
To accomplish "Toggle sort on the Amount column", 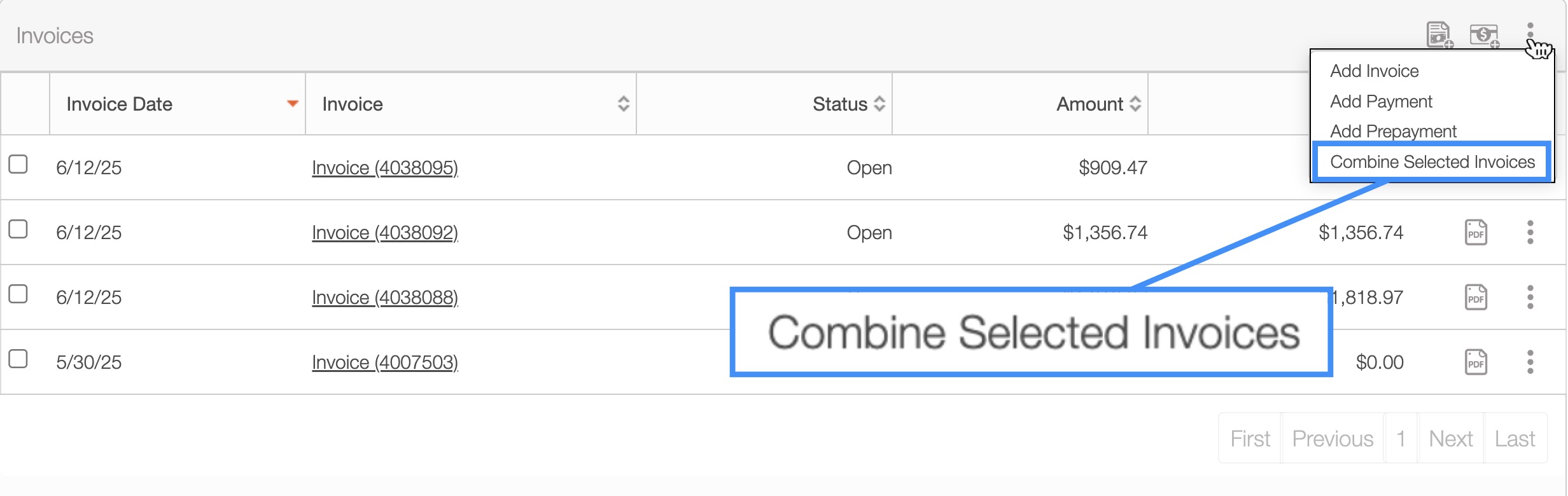I will [1135, 104].
